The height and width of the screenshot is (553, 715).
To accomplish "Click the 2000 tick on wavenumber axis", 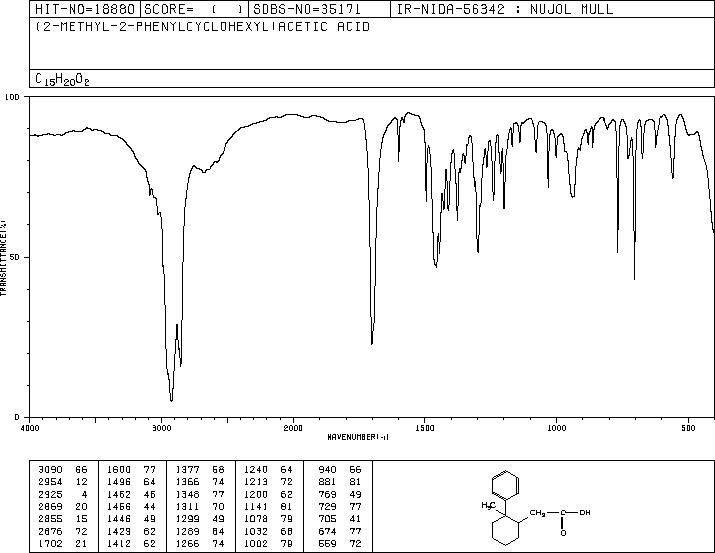I will pyautogui.click(x=293, y=427).
